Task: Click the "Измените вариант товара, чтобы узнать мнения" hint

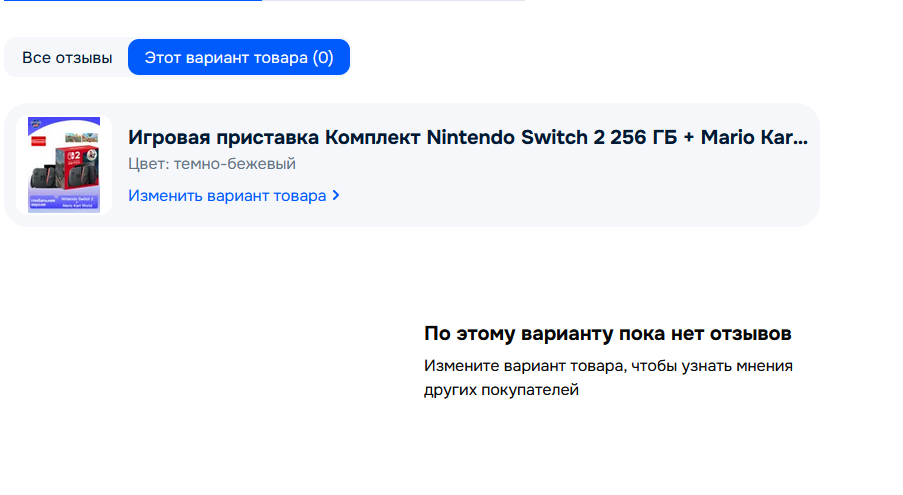Action: 608,366
